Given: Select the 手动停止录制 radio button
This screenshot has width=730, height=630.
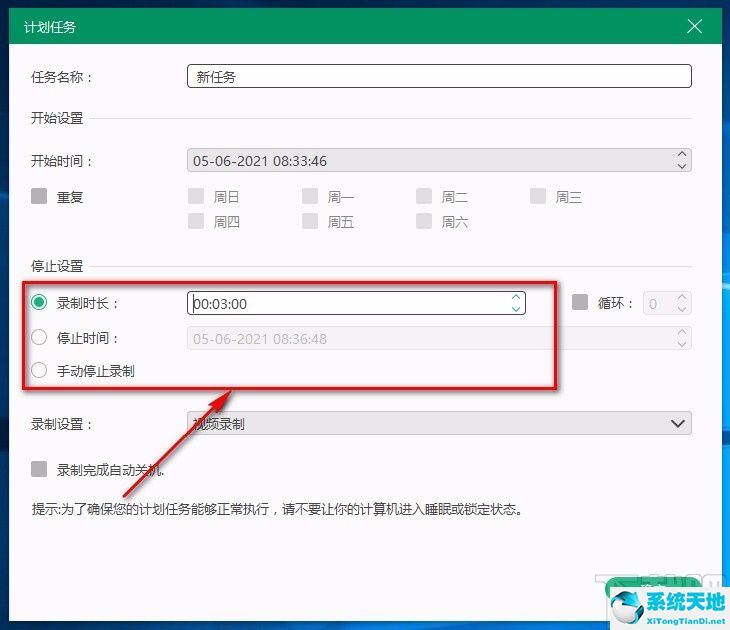Looking at the screenshot, I should pos(39,371).
